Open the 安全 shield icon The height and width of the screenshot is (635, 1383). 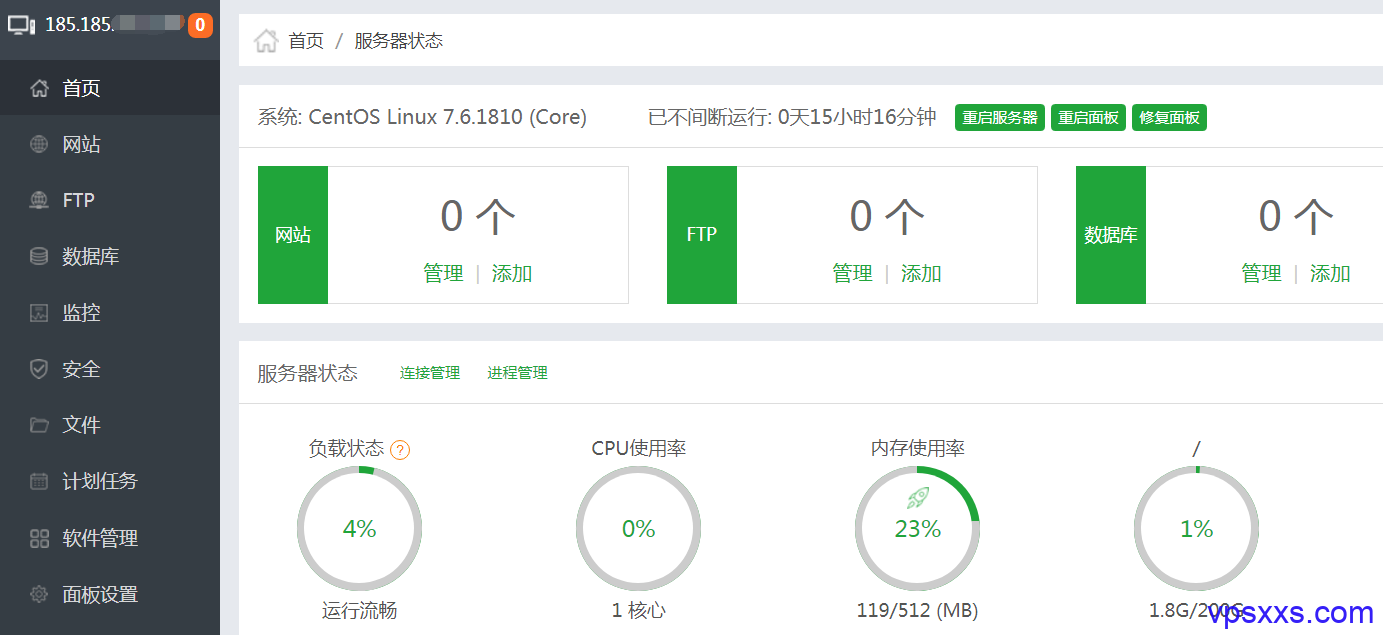click(39, 369)
